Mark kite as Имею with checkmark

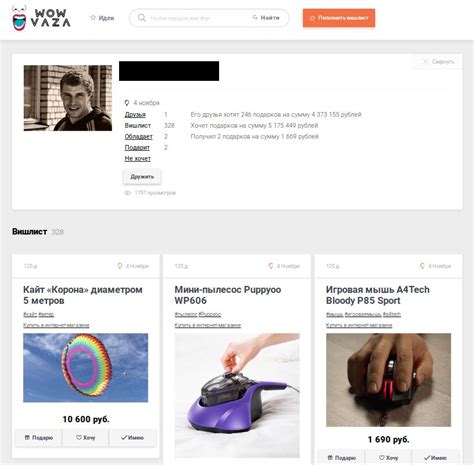click(133, 438)
